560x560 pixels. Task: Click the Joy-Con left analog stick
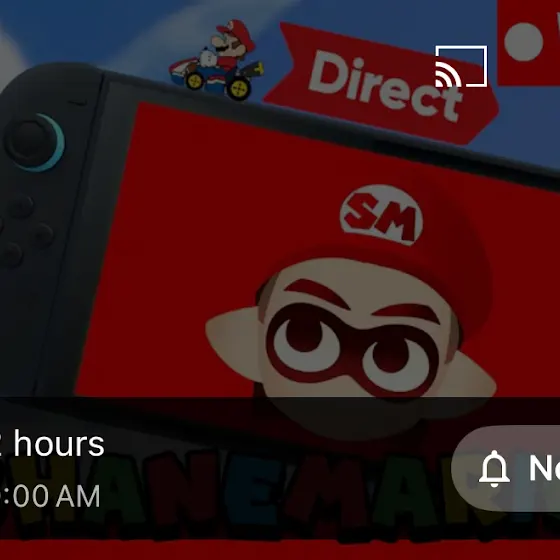tap(34, 142)
